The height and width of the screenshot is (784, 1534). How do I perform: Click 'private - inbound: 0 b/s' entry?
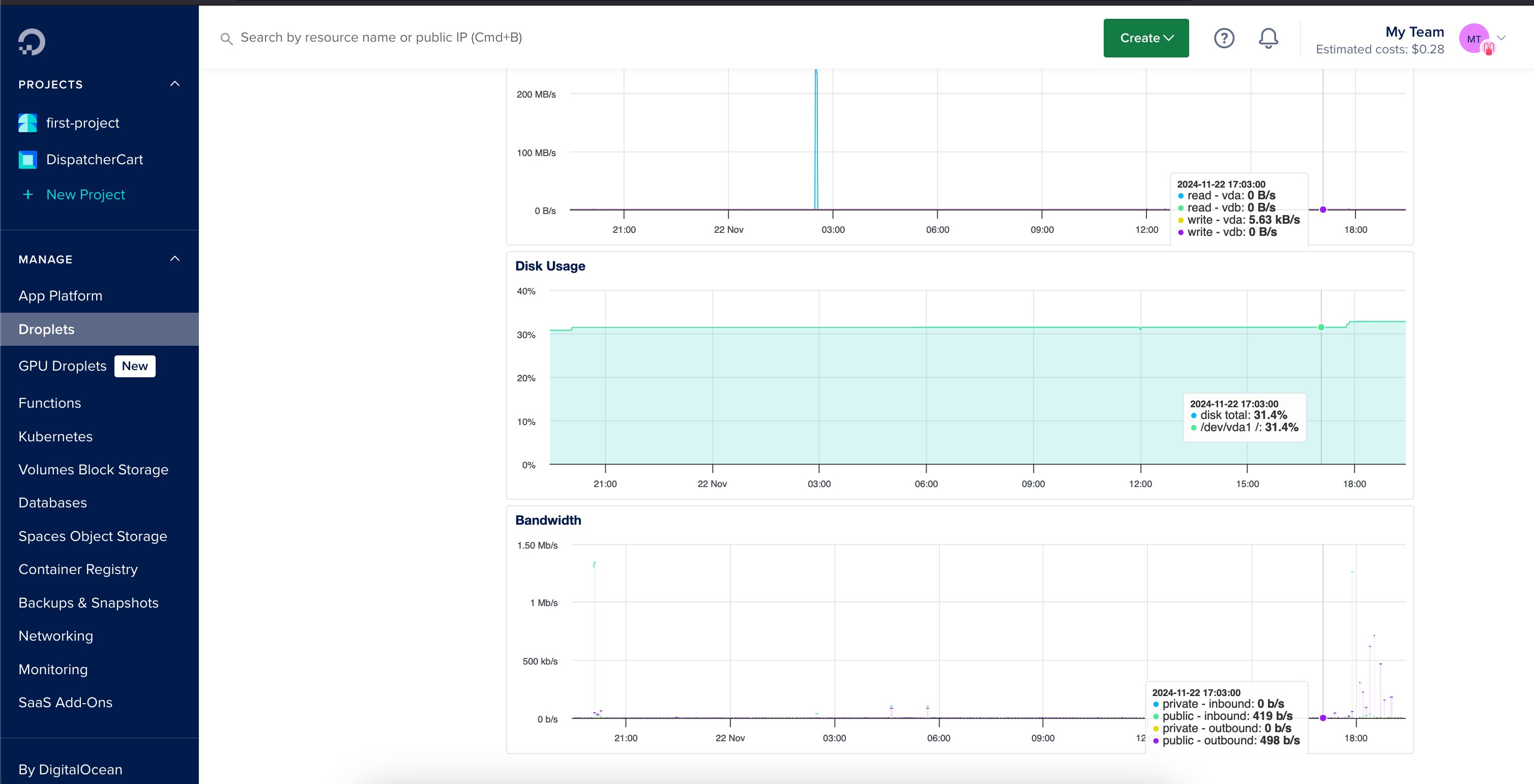[x=1218, y=704]
